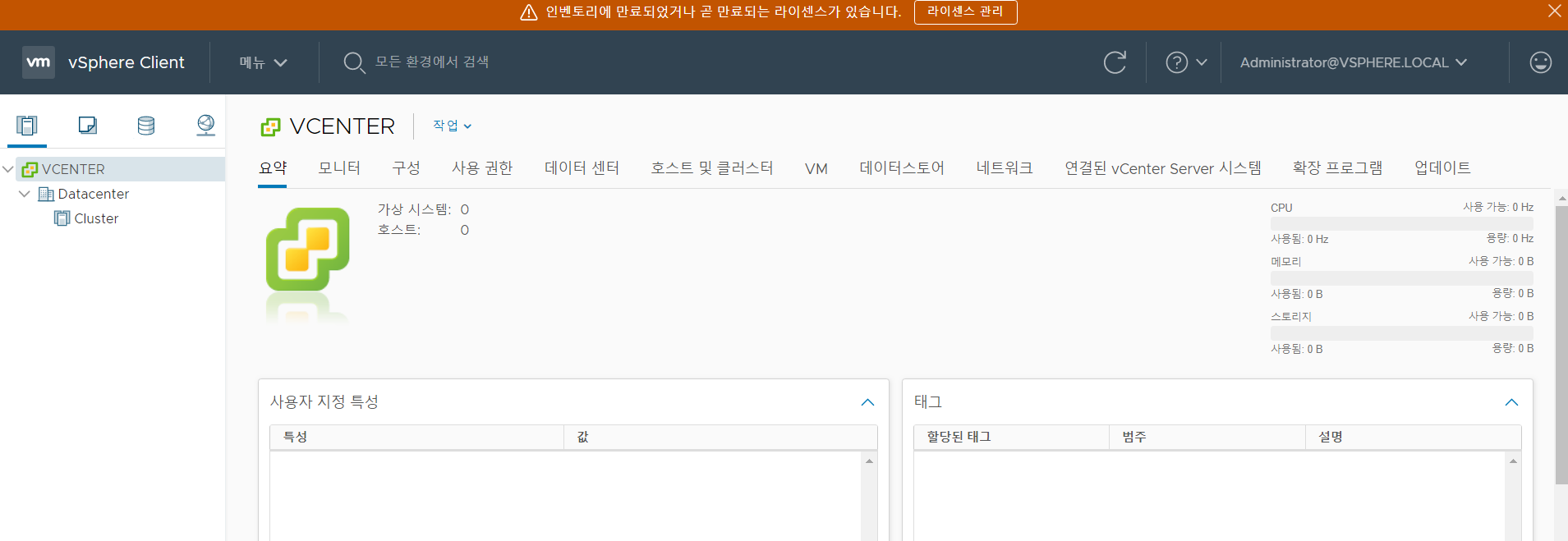Focus the 모든 환경에서 검색 search field

coord(432,62)
